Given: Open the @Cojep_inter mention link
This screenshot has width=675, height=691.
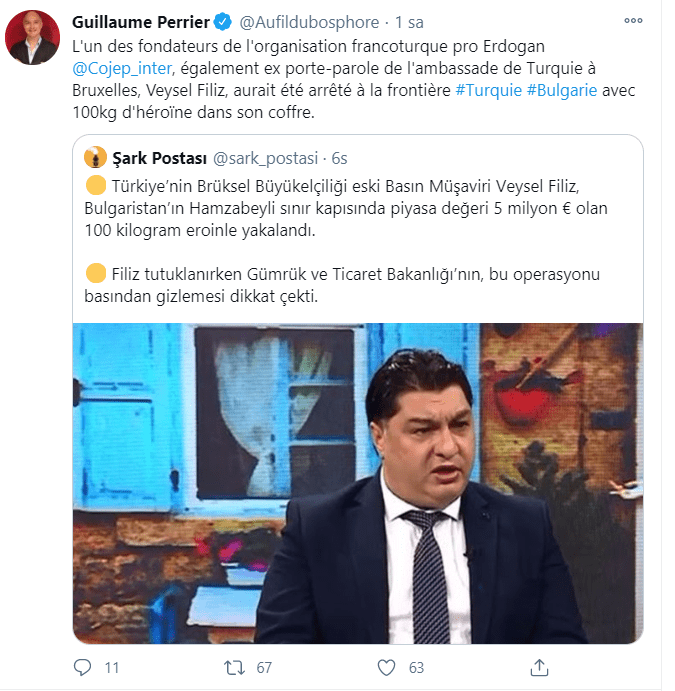Looking at the screenshot, I should (x=122, y=68).
